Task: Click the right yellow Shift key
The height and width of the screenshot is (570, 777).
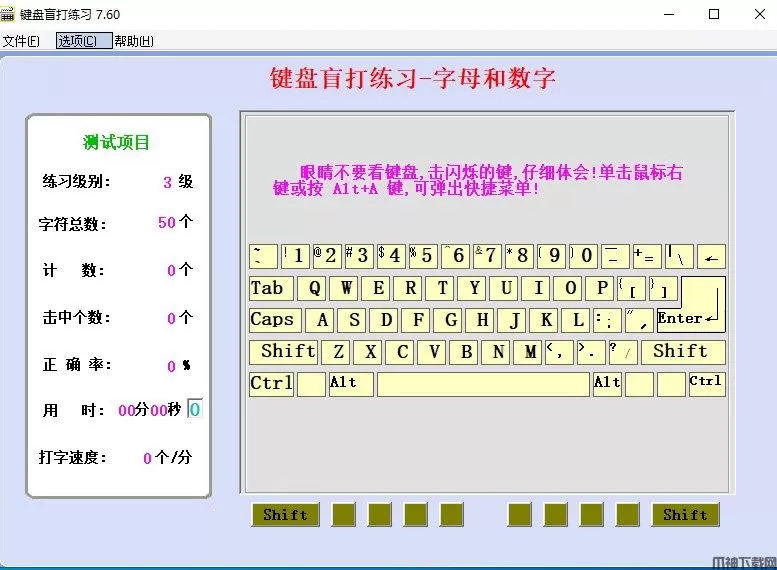Action: tap(683, 352)
